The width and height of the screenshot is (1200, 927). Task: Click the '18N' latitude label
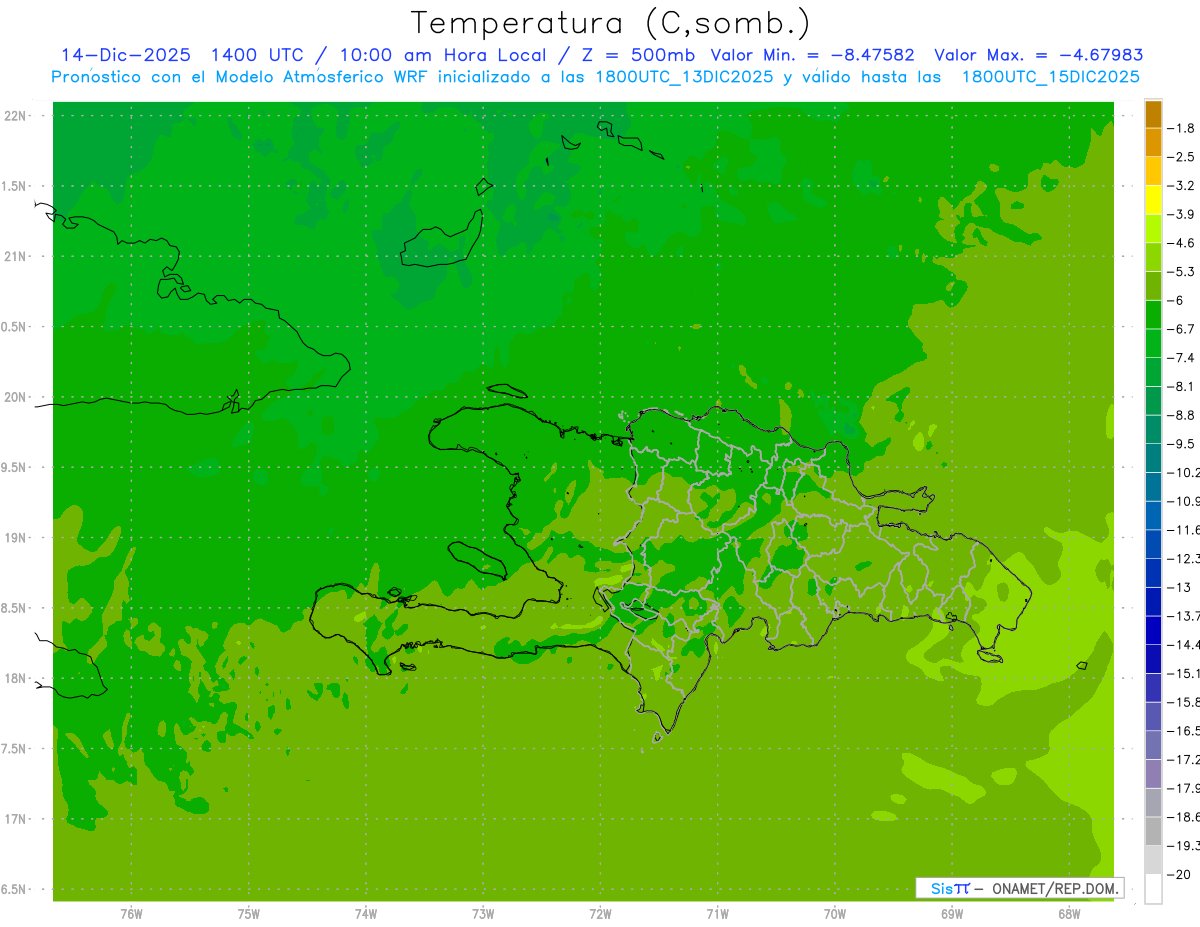pos(16,679)
